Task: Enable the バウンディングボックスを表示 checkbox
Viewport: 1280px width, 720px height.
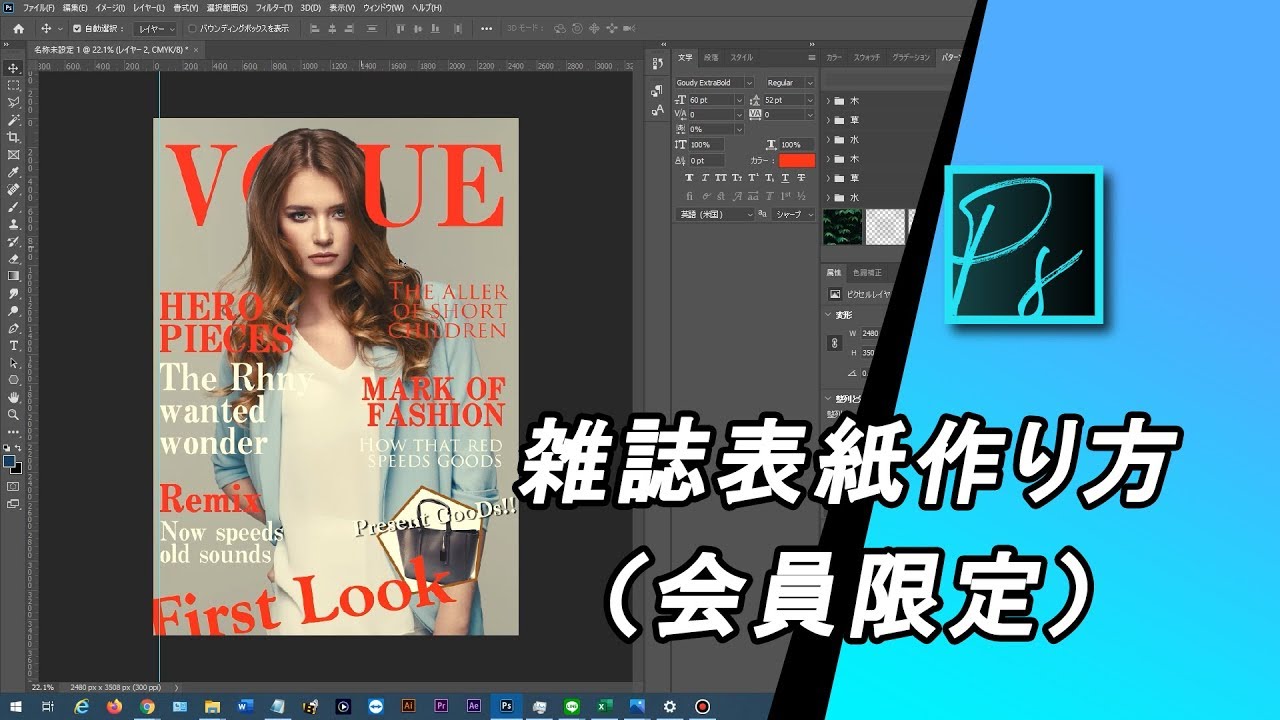Action: [192, 29]
